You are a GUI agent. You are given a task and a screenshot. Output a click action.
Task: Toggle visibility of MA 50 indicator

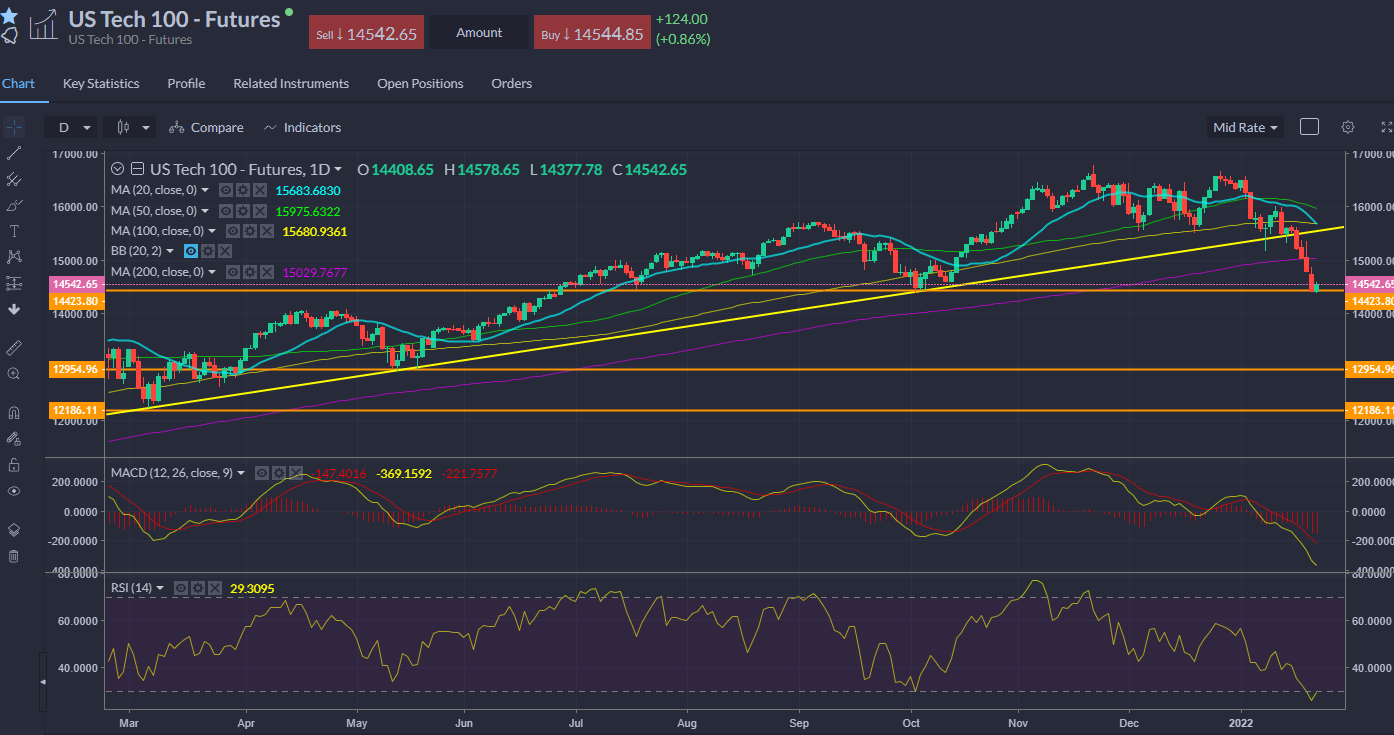(x=227, y=211)
